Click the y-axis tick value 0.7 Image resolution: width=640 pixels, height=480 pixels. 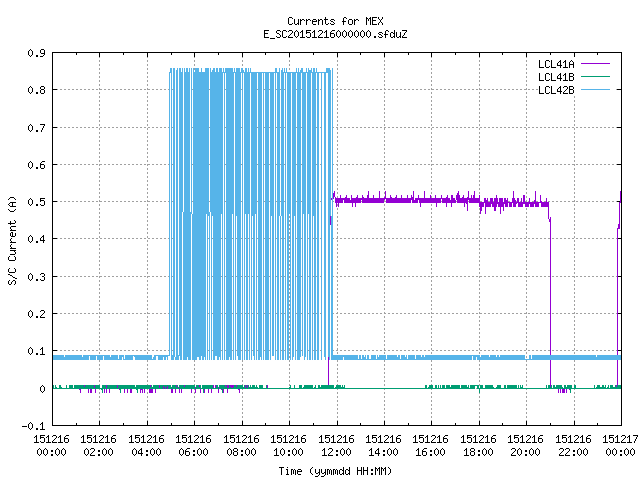37,128
